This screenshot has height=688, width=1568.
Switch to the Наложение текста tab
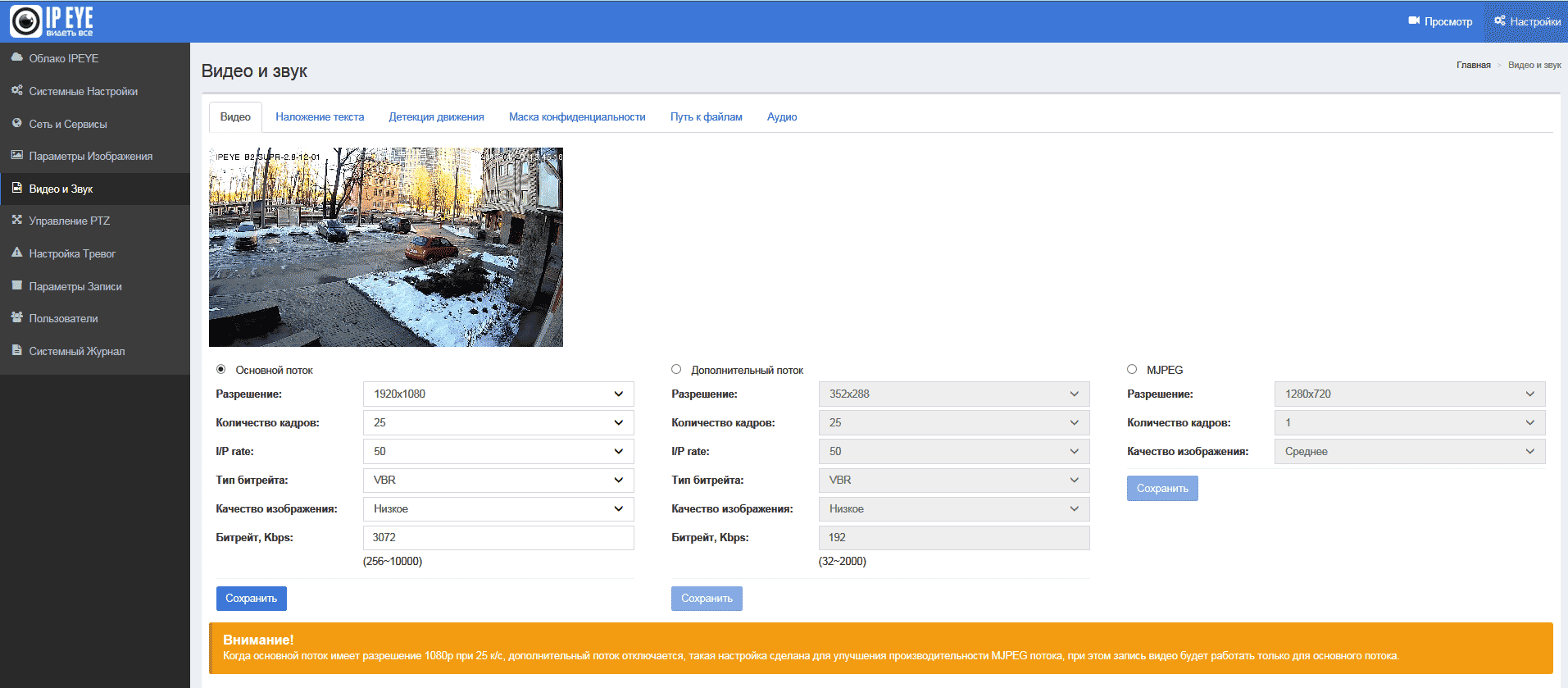[x=320, y=117]
